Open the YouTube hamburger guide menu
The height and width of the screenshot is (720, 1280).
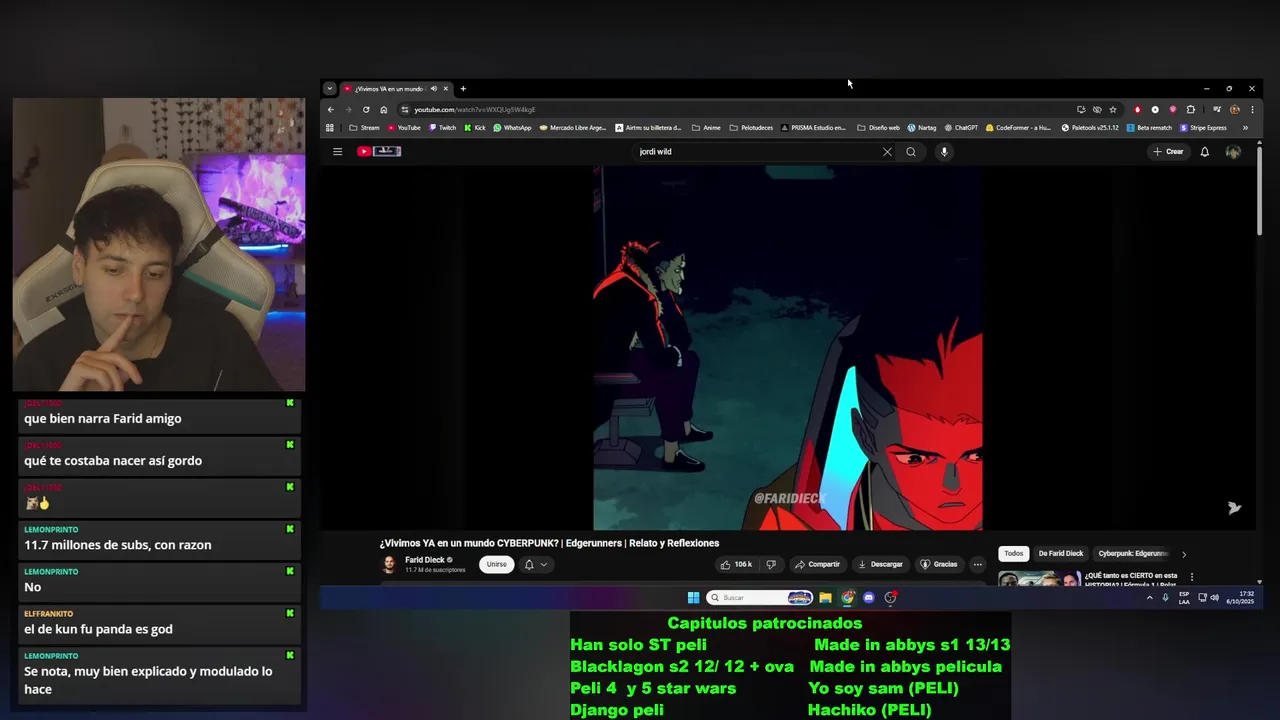click(x=337, y=152)
